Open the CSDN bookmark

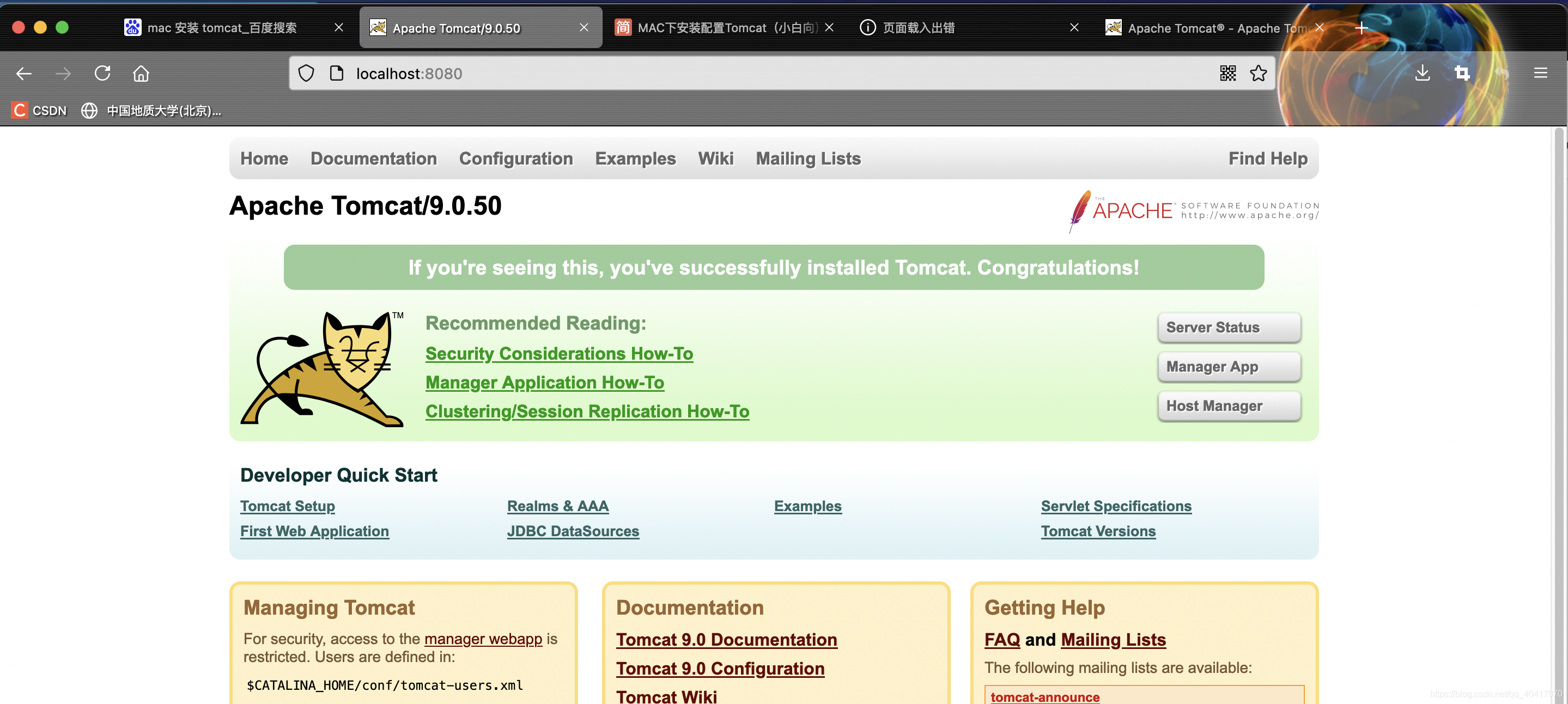[x=39, y=110]
